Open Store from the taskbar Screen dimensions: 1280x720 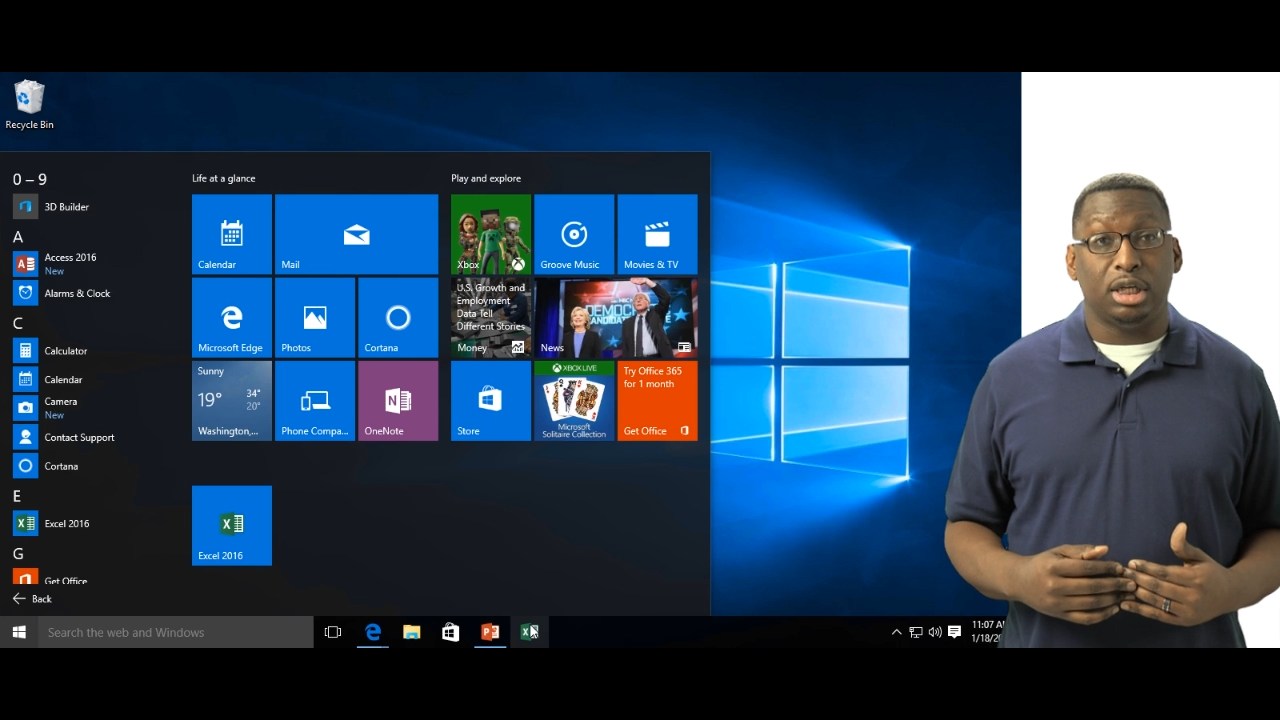pos(450,632)
